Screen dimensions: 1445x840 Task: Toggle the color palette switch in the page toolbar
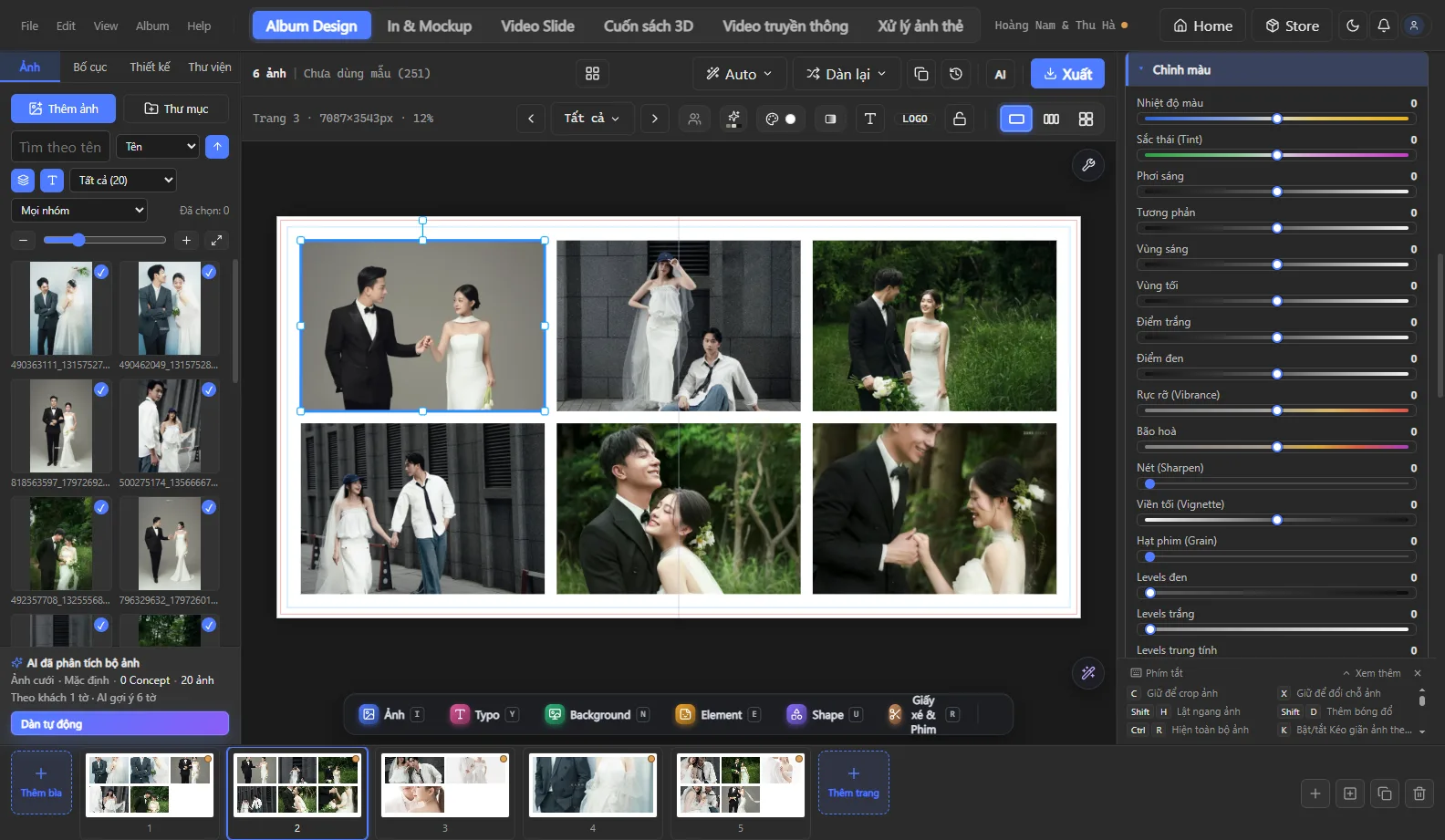781,119
